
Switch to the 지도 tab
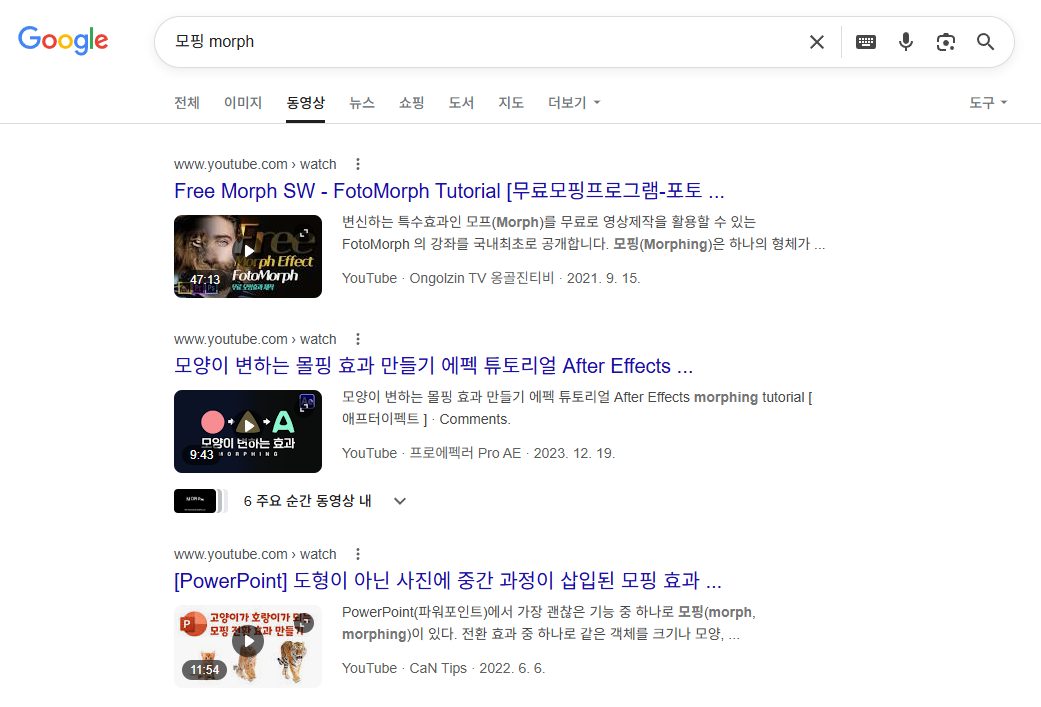tap(511, 103)
